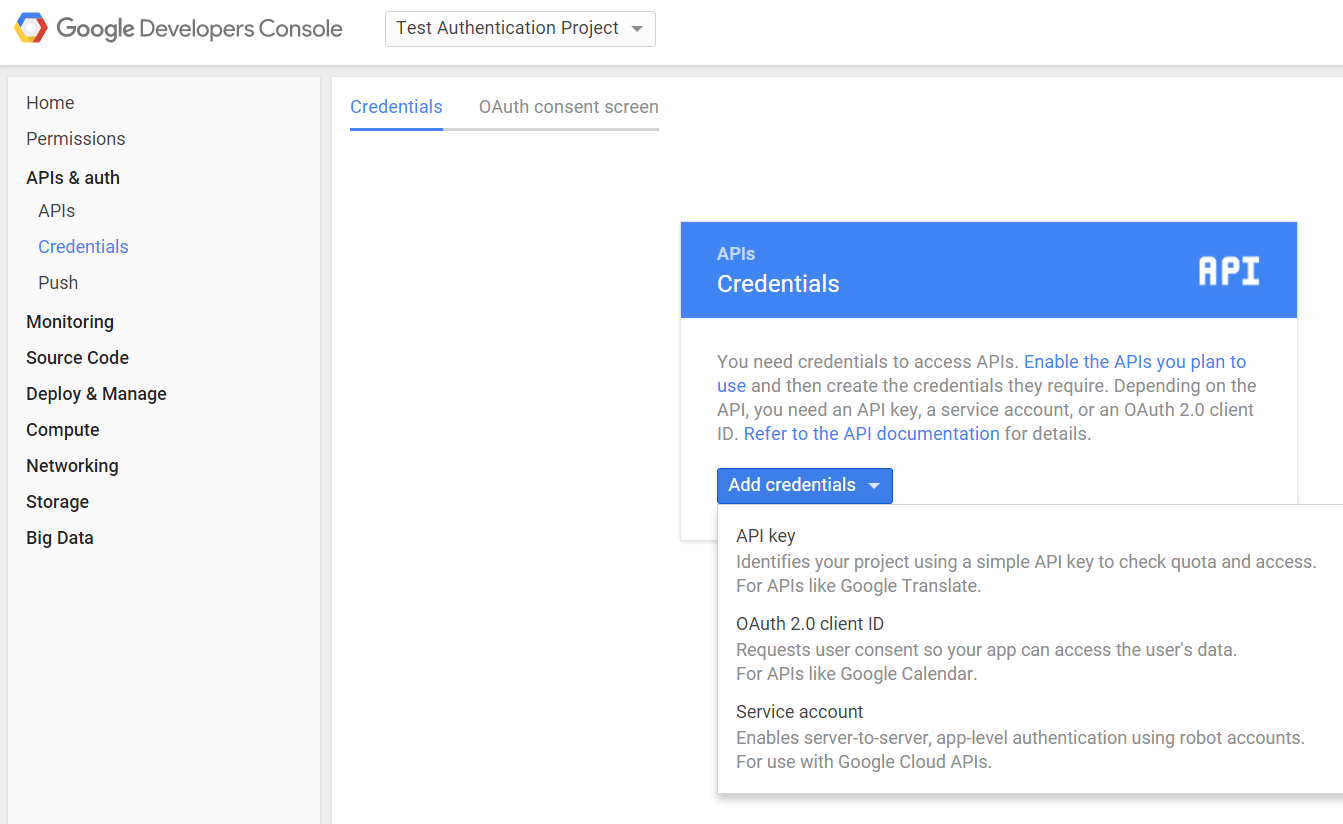Open the Test Authentication Project dropdown
Image resolution: width=1343 pixels, height=824 pixels.
tap(520, 29)
